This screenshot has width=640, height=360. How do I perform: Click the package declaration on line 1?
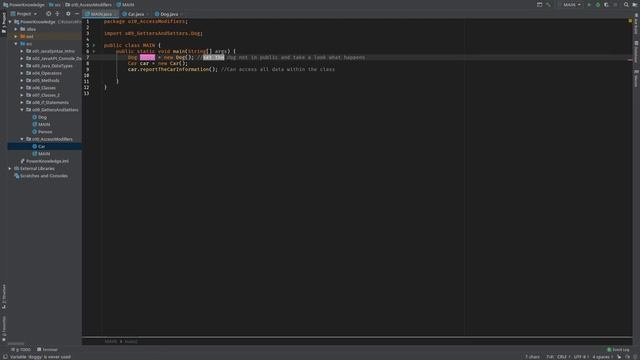[146, 21]
